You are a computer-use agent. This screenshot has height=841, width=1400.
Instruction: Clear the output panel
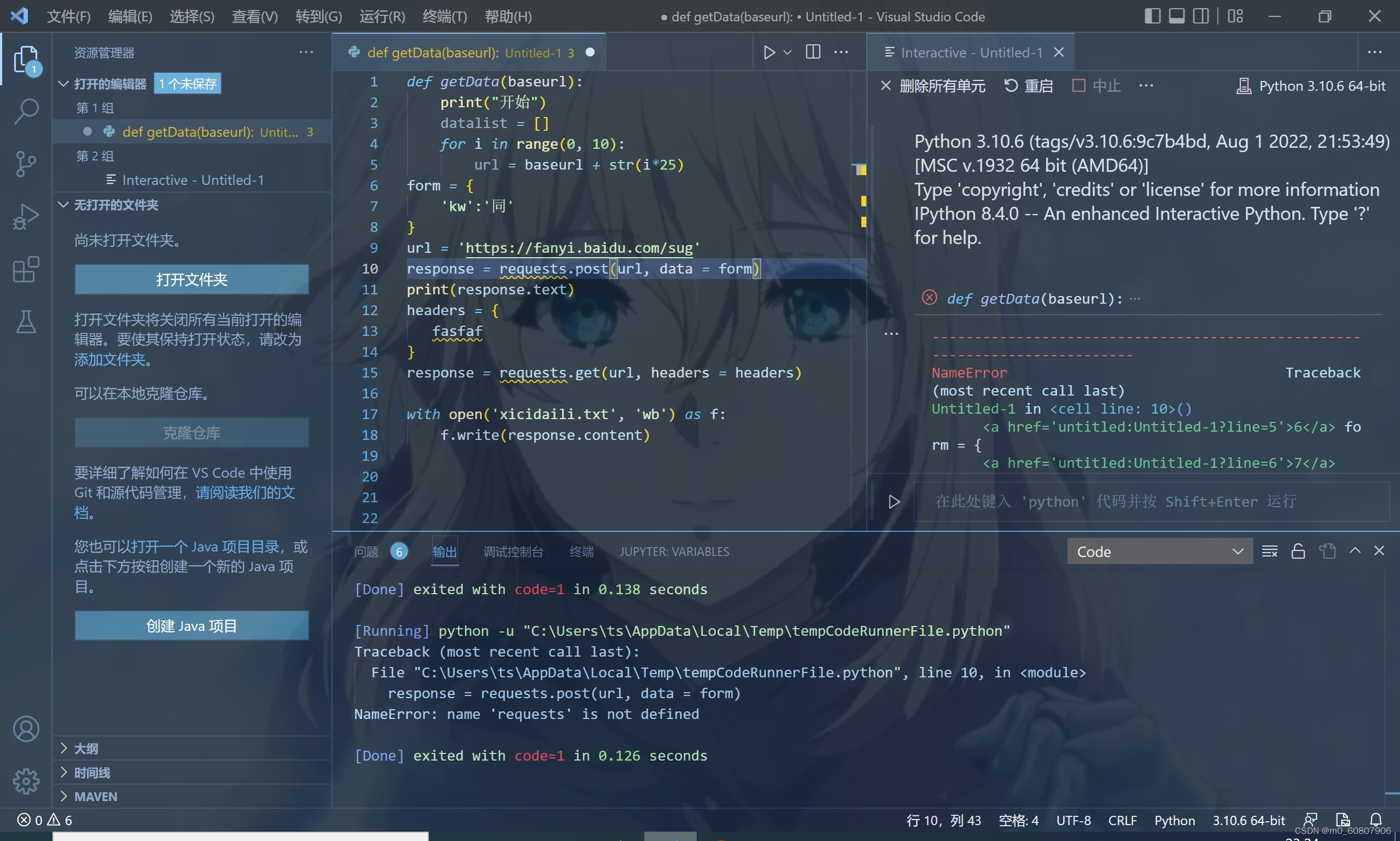pos(1269,551)
